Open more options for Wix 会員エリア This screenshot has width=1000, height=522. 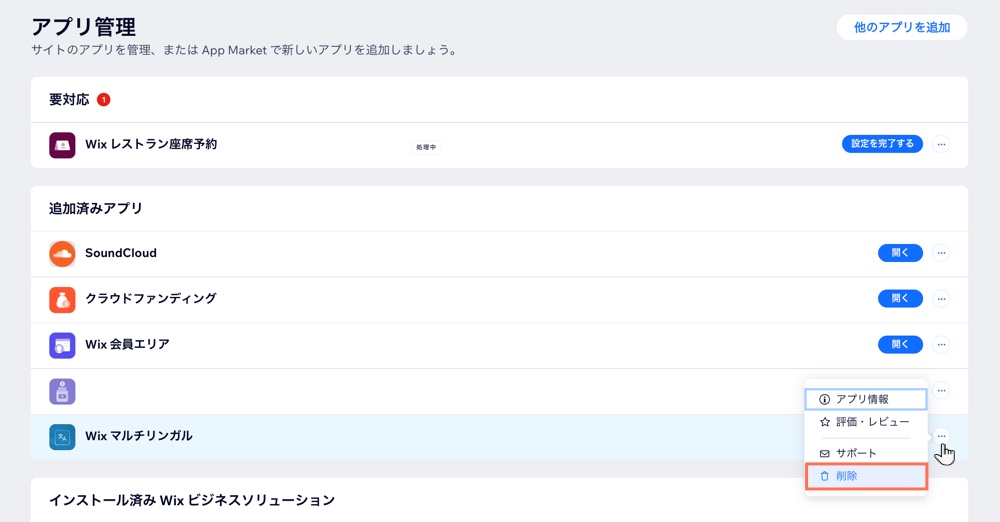tap(941, 345)
